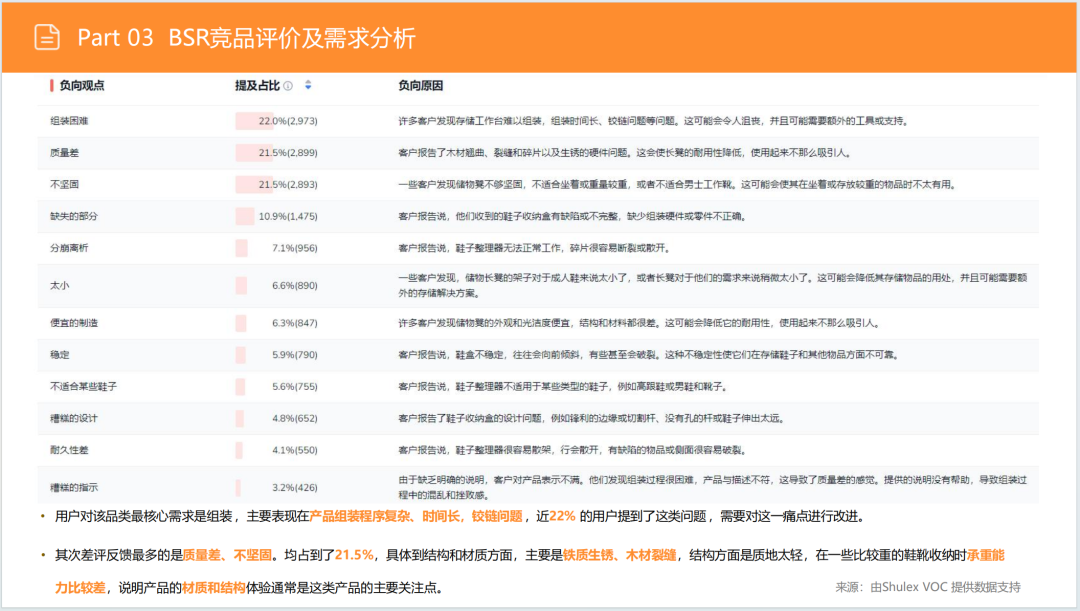This screenshot has height=611, width=1080.
Task: Click the 提及占比 column header
Action: tap(258, 85)
